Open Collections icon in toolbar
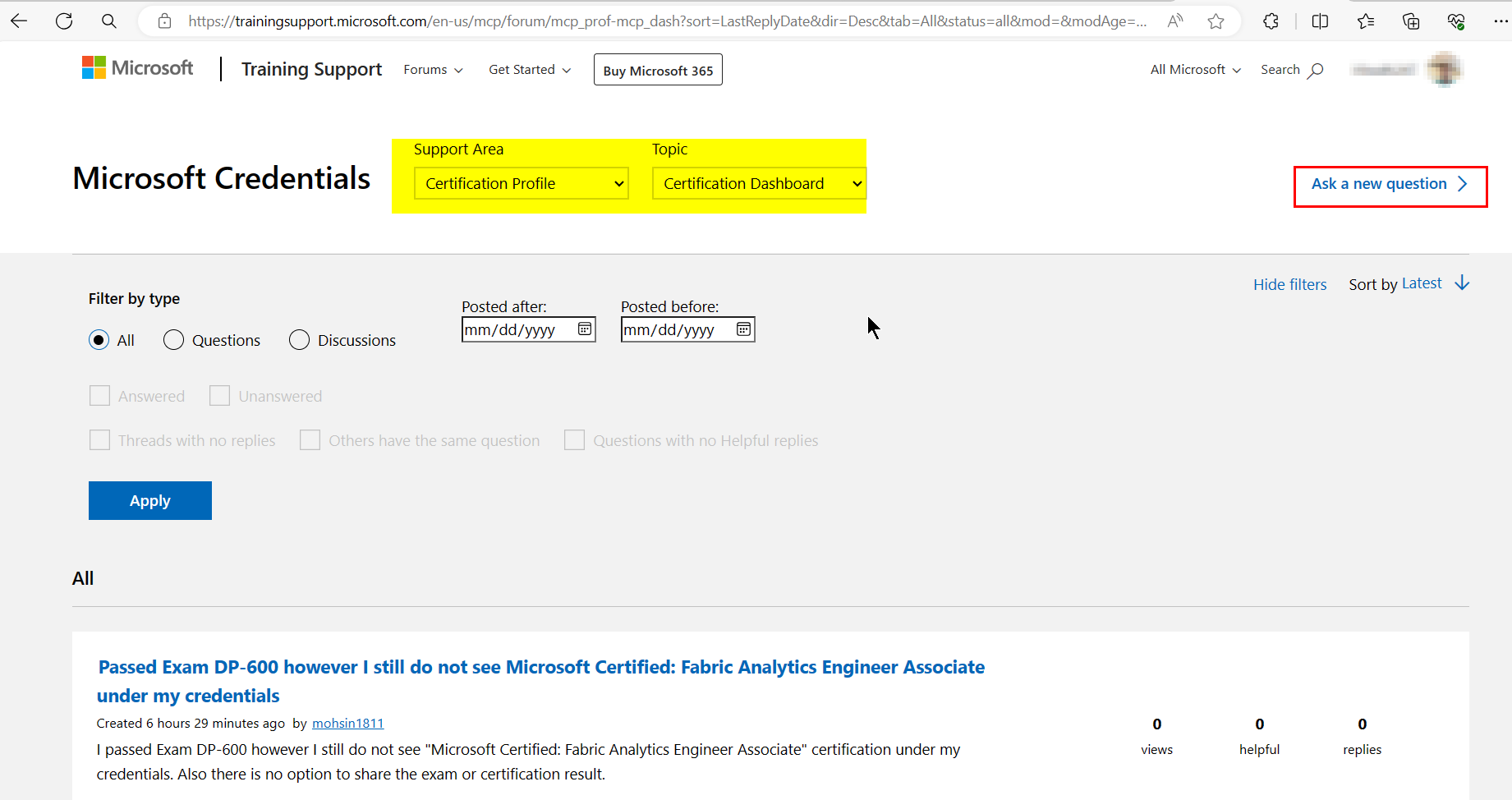Viewport: 1512px width, 800px height. click(x=1411, y=21)
